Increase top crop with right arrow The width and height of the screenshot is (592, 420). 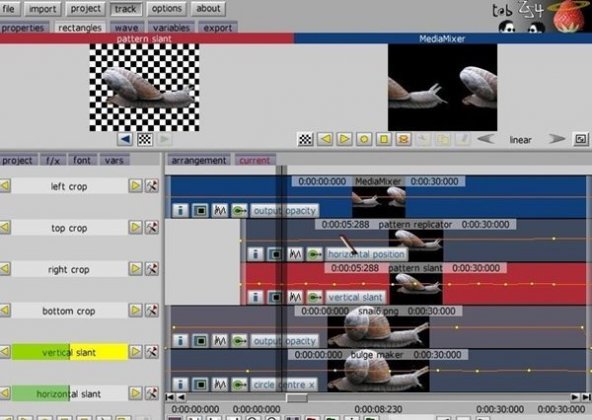point(136,228)
